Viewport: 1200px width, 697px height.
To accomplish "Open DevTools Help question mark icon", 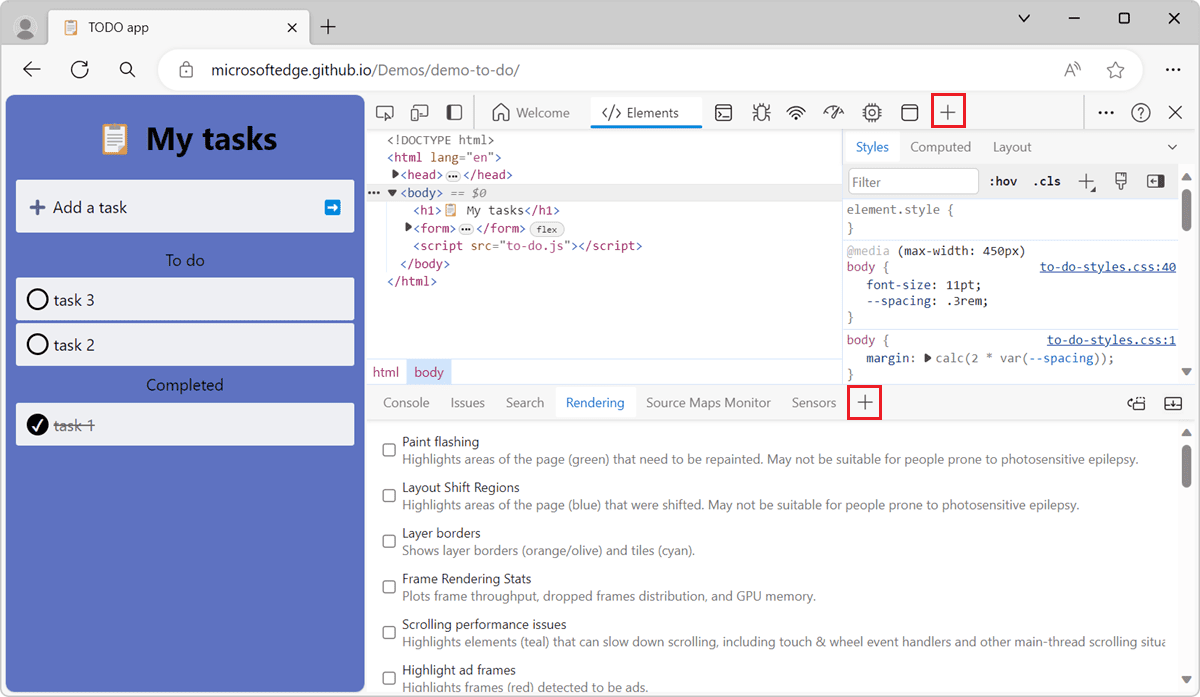I will tap(1141, 113).
